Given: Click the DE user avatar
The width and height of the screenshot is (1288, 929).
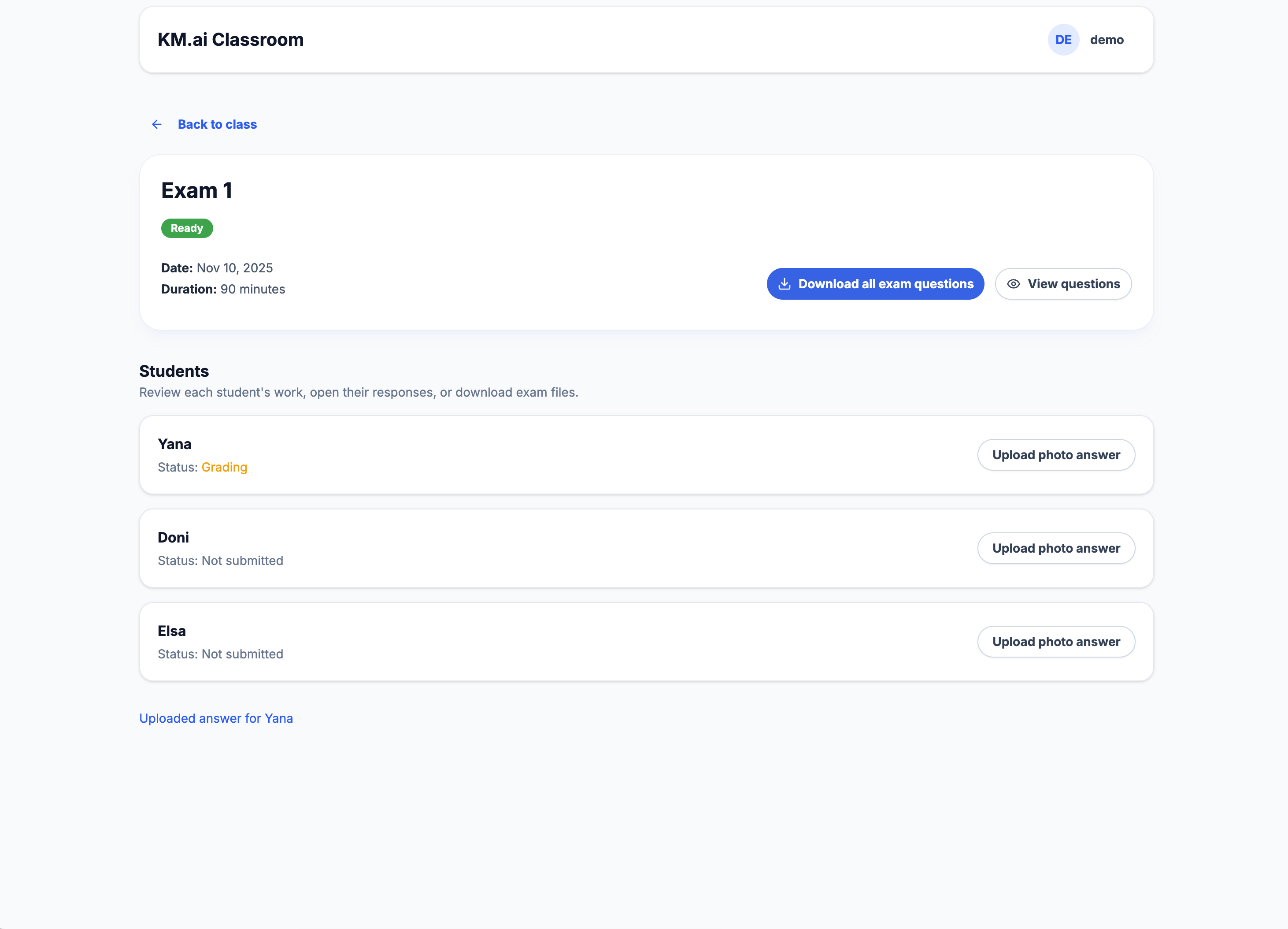Looking at the screenshot, I should 1063,40.
